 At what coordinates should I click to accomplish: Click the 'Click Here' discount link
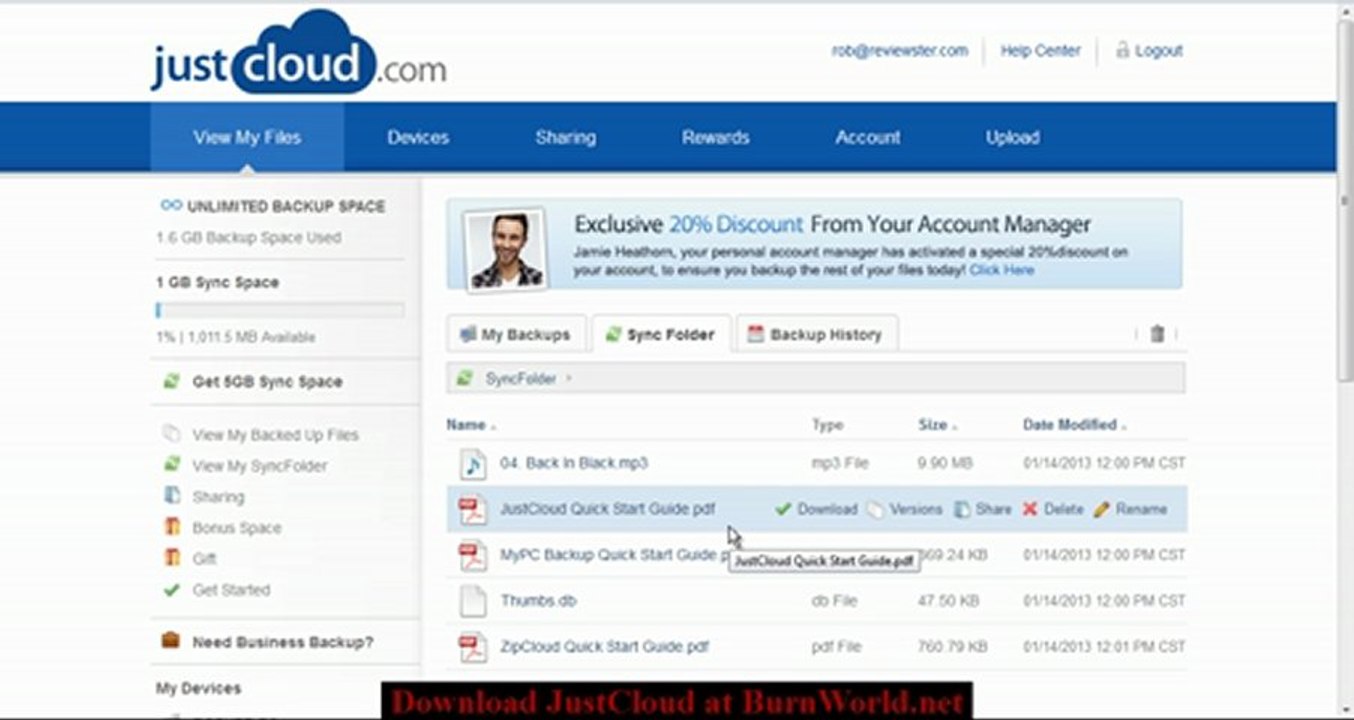click(1001, 270)
